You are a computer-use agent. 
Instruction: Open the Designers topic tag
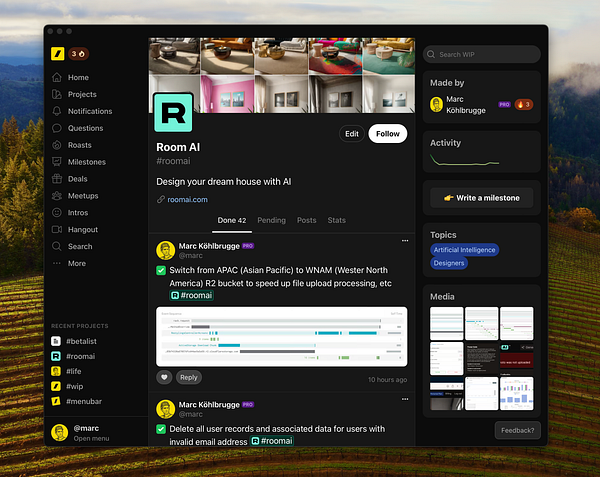(x=449, y=263)
